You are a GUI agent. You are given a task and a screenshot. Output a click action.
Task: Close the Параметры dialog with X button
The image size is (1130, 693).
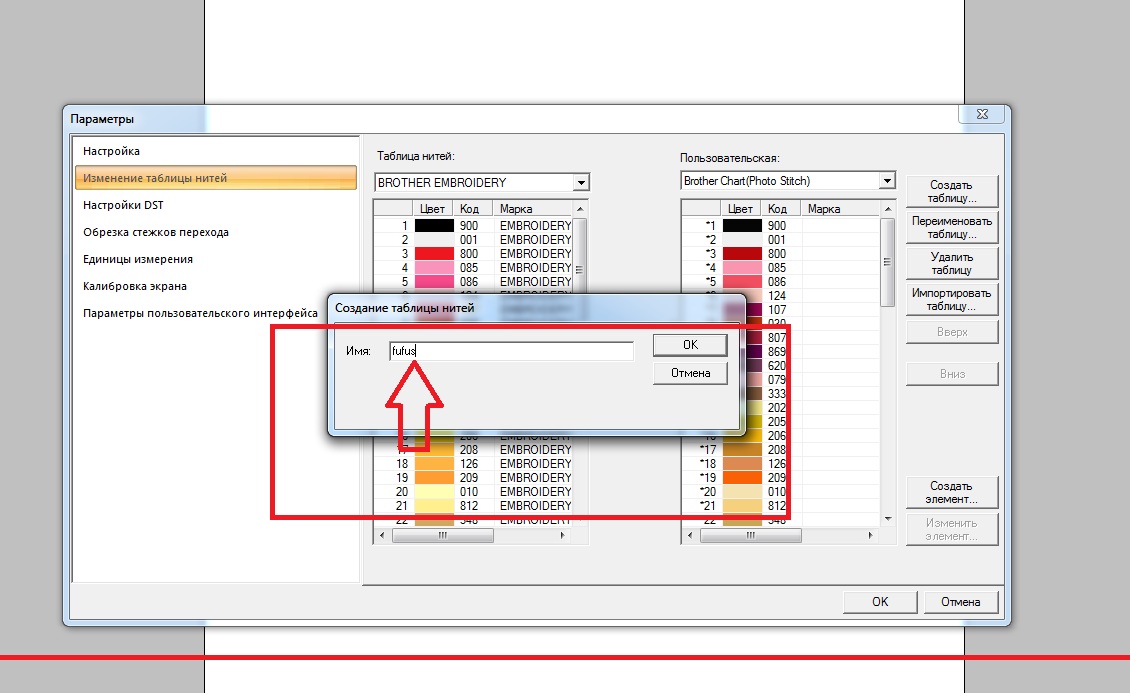(x=981, y=116)
